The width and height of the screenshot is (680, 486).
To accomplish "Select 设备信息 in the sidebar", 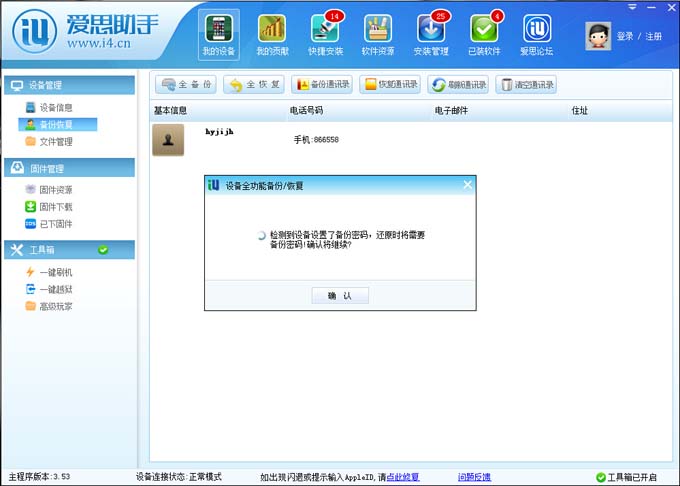I will pyautogui.click(x=49, y=107).
